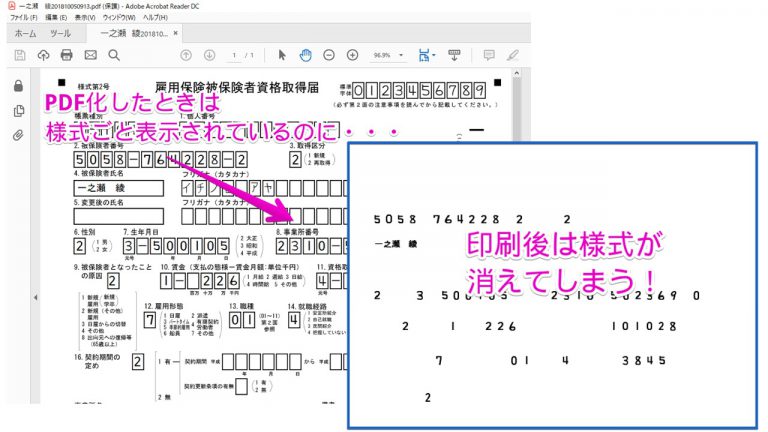Click the empty 変更後の氏名 field
This screenshot has height=432, width=768.
[119, 216]
